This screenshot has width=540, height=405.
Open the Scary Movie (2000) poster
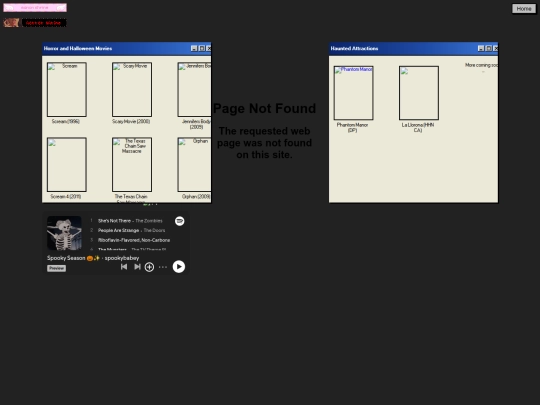pos(132,90)
